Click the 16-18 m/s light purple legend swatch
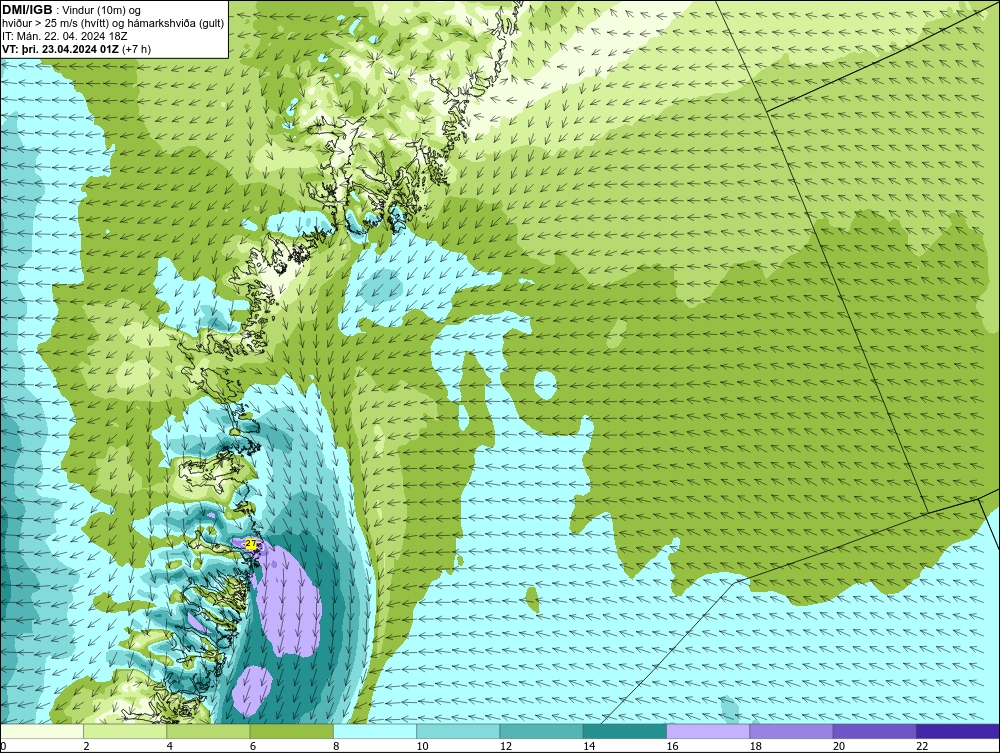This screenshot has width=1000, height=753. click(708, 731)
